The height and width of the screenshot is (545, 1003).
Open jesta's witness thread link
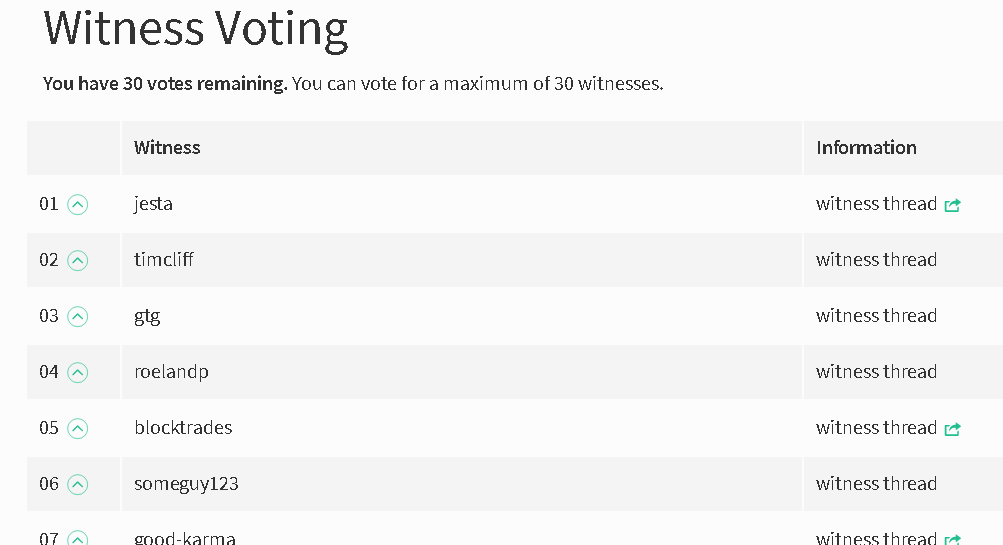pos(876,204)
